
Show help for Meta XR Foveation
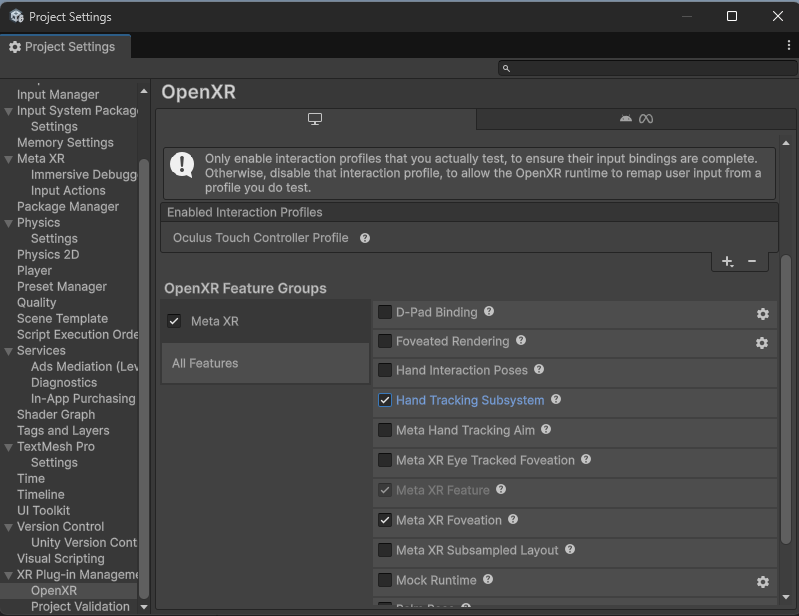tap(513, 519)
